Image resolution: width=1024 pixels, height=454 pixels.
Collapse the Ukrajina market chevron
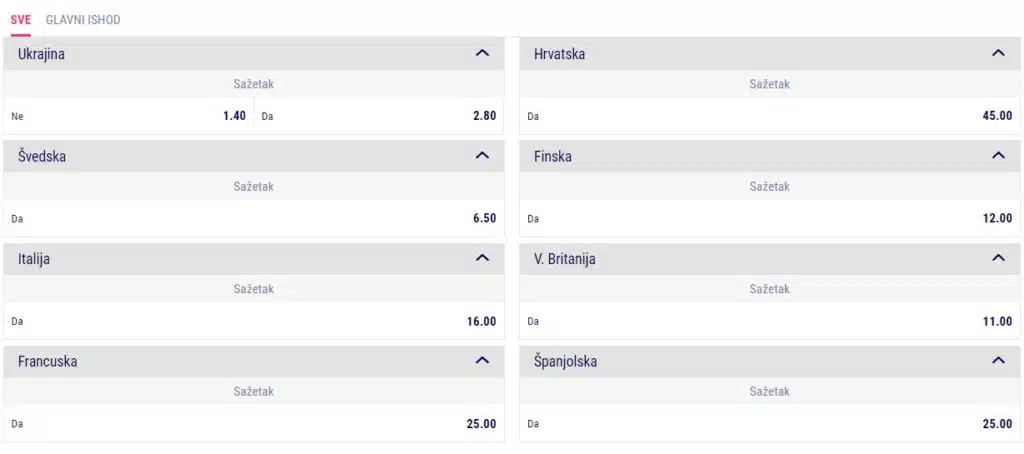click(482, 54)
